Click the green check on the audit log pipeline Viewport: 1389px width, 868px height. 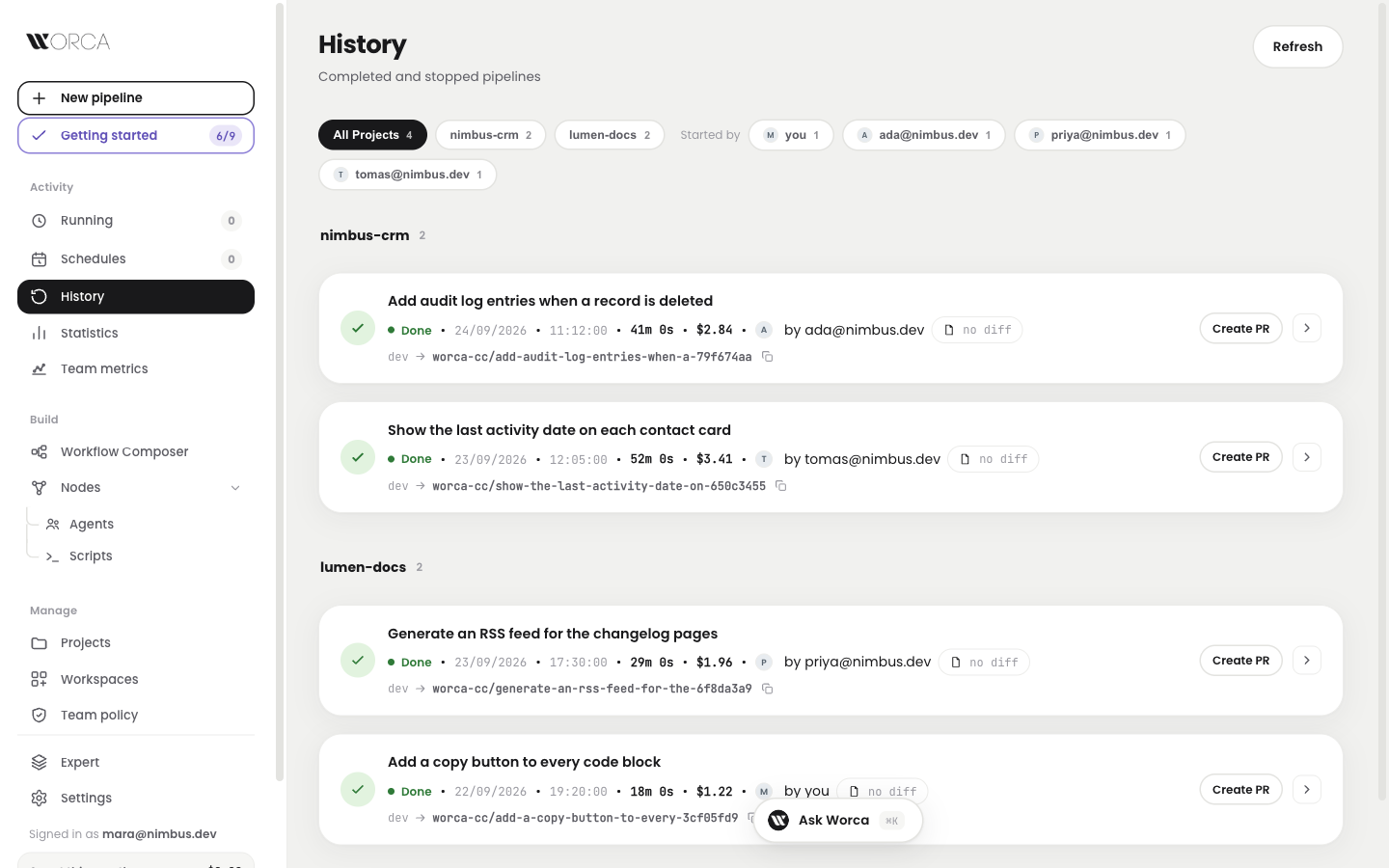(x=358, y=328)
